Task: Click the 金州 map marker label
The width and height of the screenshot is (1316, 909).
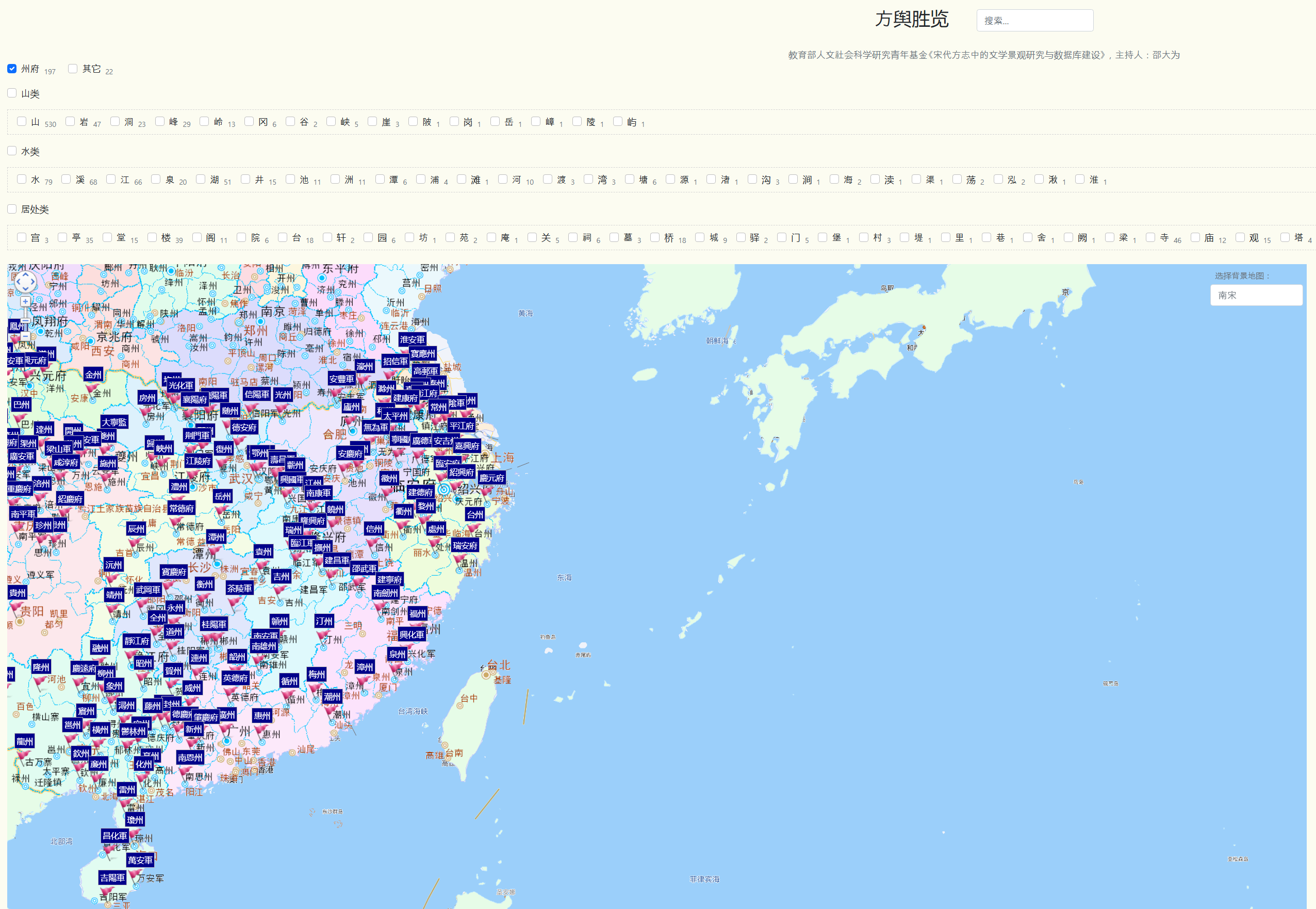Action: click(x=93, y=374)
